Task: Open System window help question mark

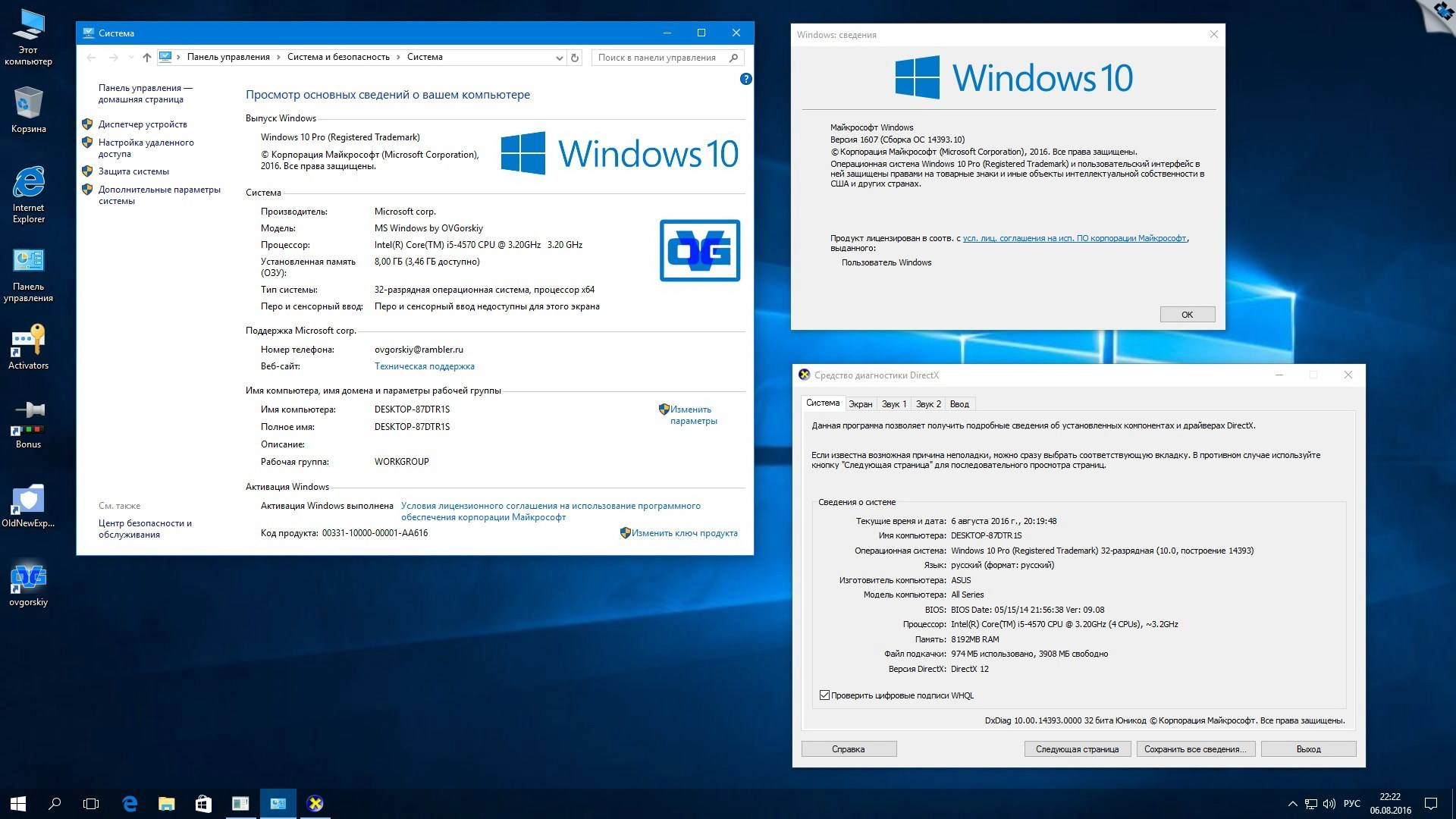Action: 745,79
